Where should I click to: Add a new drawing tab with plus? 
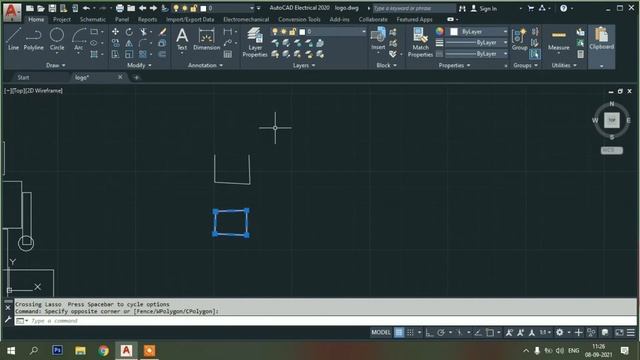pyautogui.click(x=136, y=77)
